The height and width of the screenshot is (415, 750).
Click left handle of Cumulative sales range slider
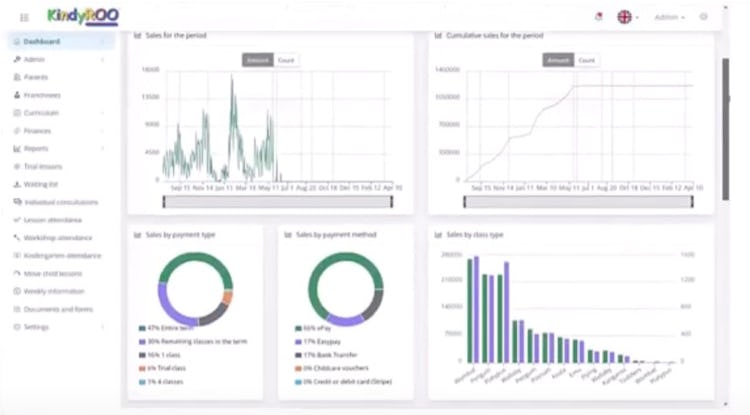pos(464,202)
